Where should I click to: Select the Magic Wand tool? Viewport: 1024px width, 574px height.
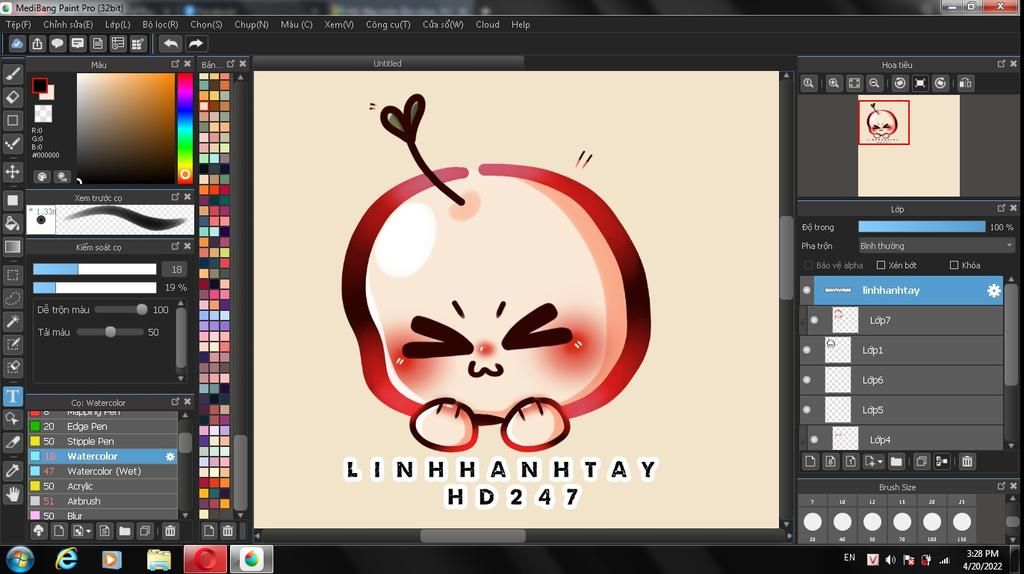click(x=12, y=321)
